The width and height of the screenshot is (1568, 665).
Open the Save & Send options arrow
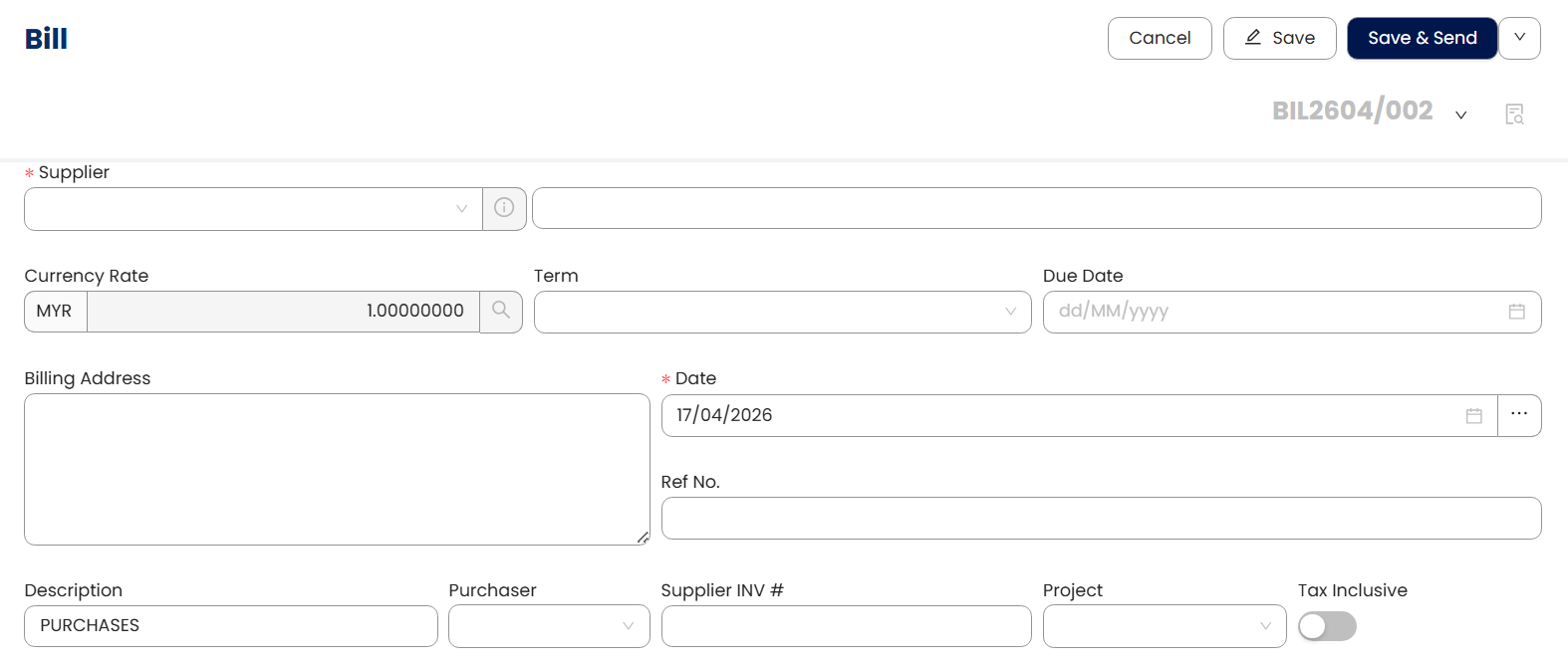point(1519,38)
